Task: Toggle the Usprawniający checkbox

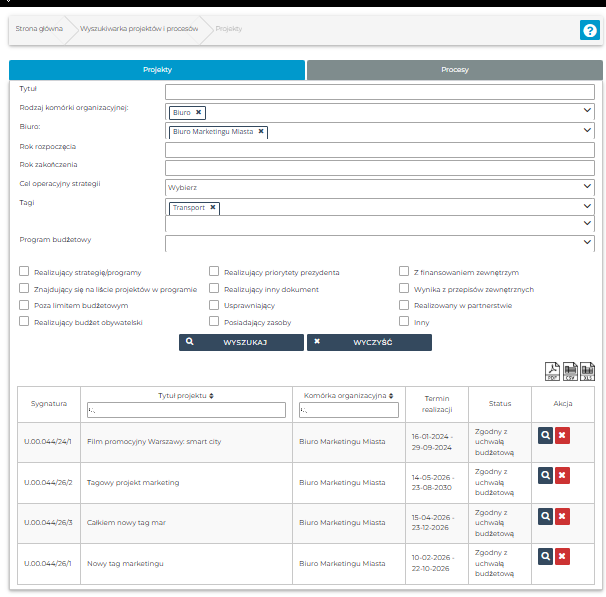Action: coord(214,305)
